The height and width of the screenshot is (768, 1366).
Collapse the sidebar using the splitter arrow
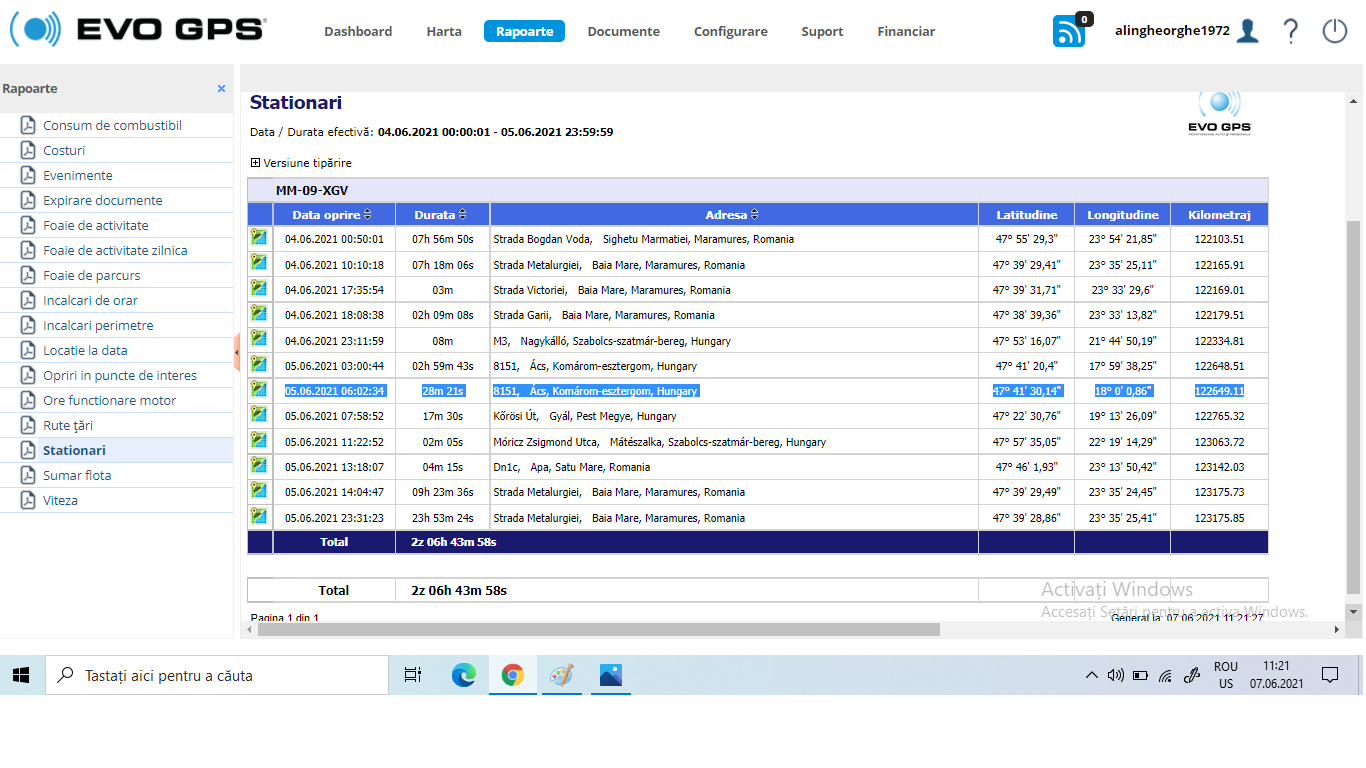pos(236,353)
